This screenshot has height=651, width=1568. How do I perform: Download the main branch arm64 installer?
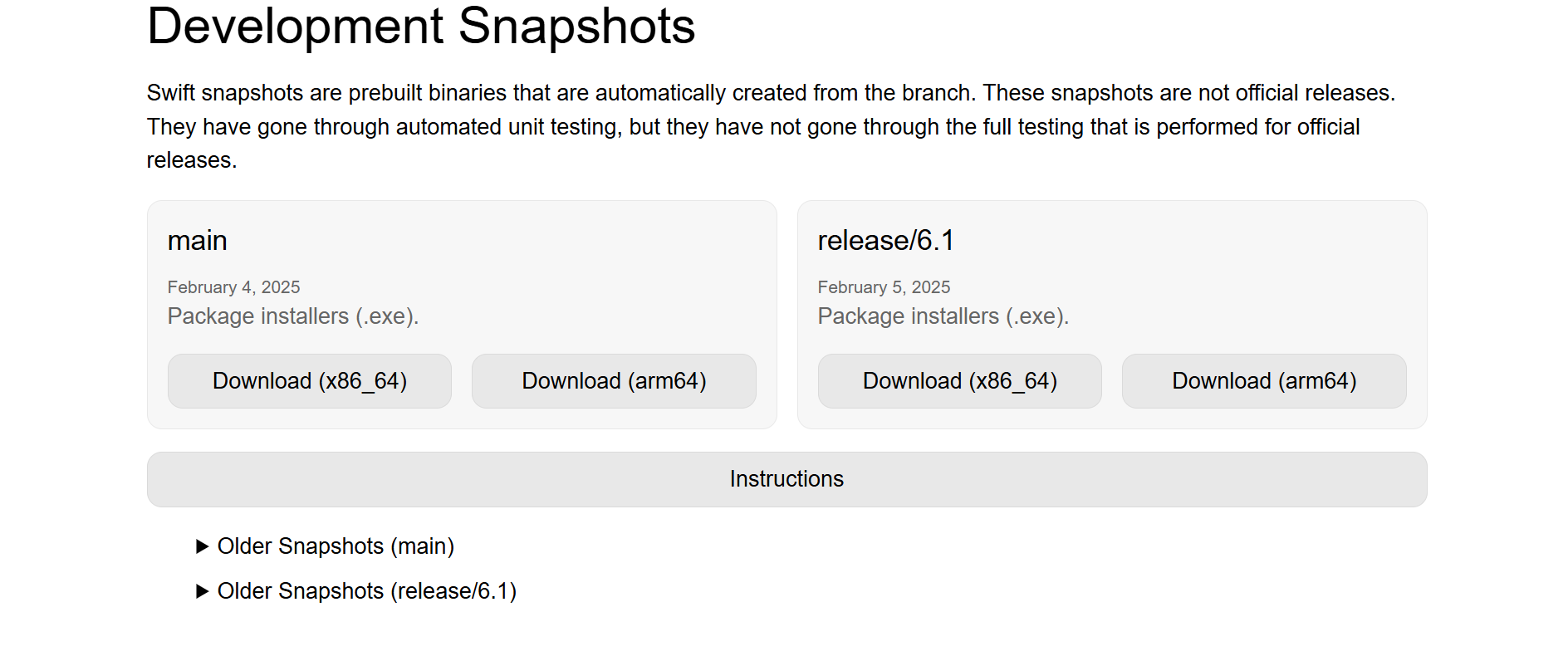(x=614, y=381)
